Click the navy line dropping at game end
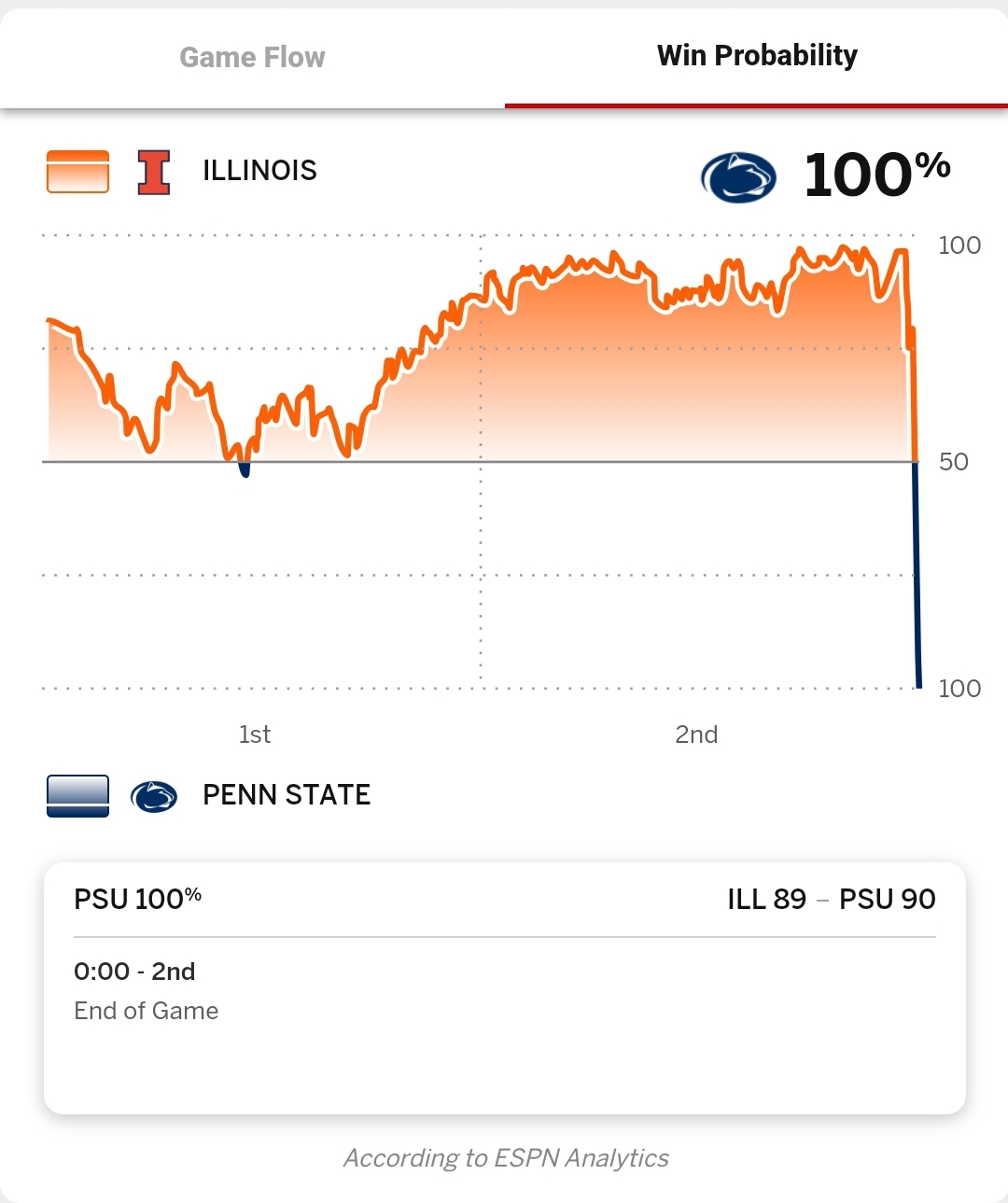The width and height of the screenshot is (1008, 1203). 917,579
